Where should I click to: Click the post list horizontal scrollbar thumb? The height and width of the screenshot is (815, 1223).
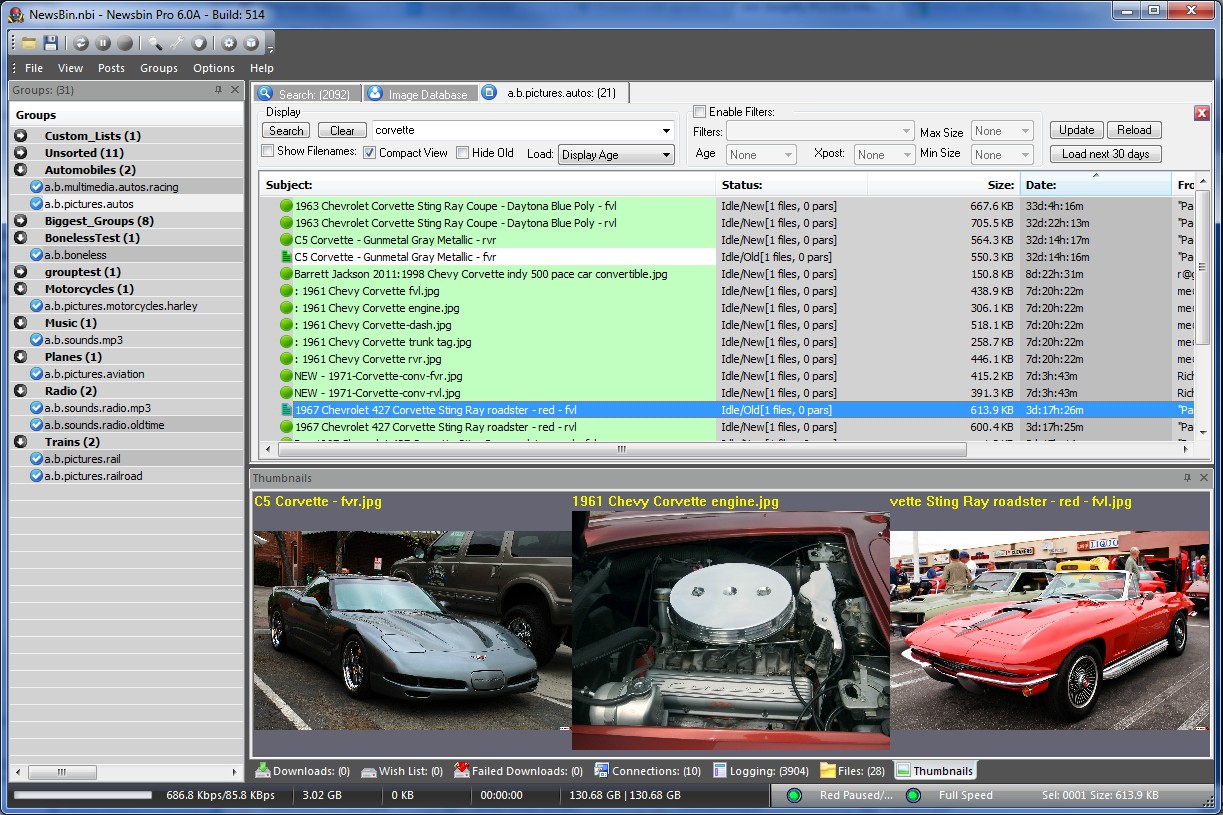click(620, 450)
